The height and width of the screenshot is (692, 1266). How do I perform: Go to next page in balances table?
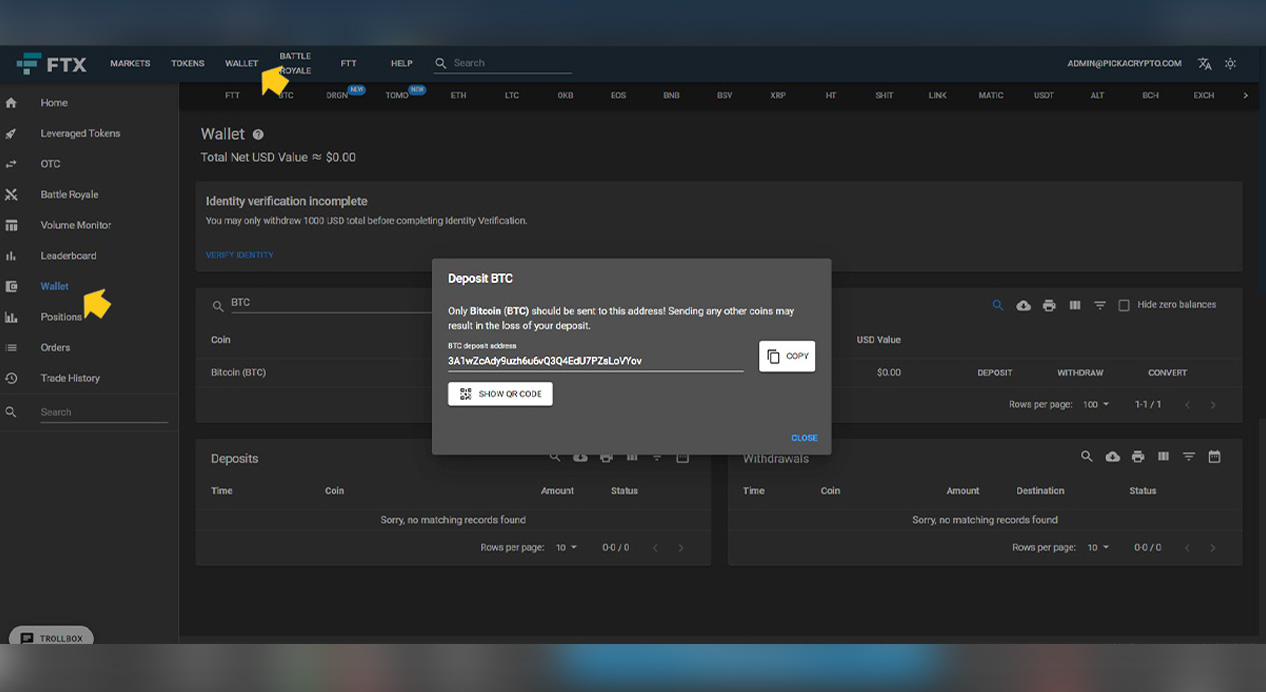click(x=1213, y=405)
